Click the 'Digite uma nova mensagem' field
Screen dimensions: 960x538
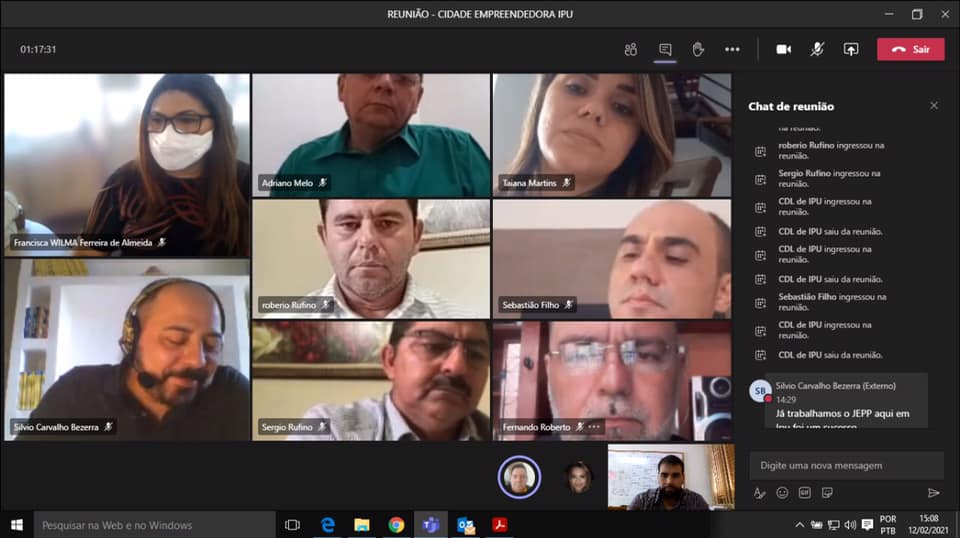click(846, 465)
